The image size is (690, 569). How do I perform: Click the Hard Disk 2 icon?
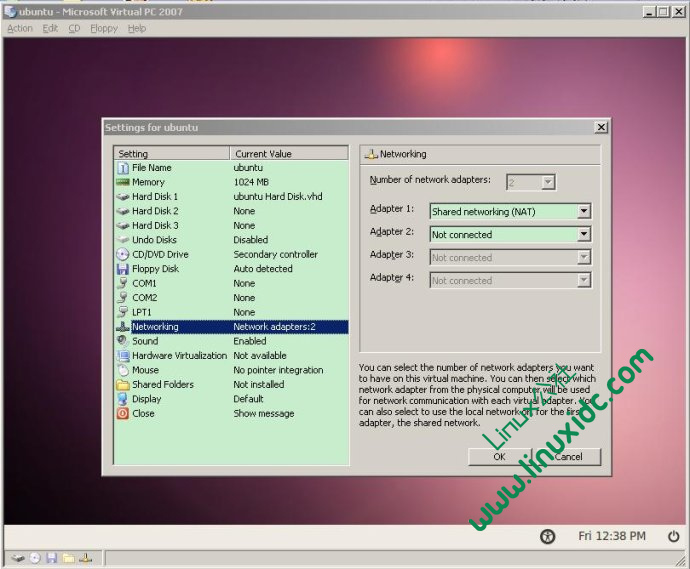(123, 211)
